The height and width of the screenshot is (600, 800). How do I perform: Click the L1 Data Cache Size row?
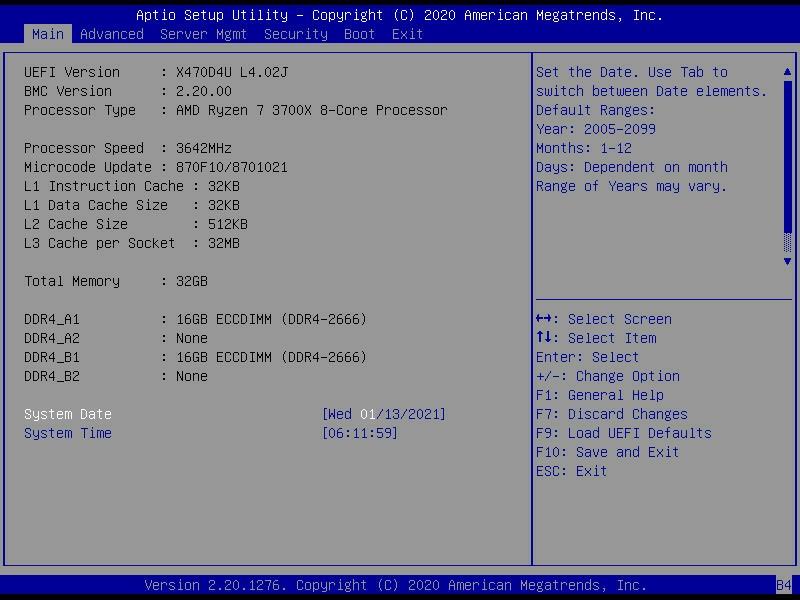coord(132,205)
